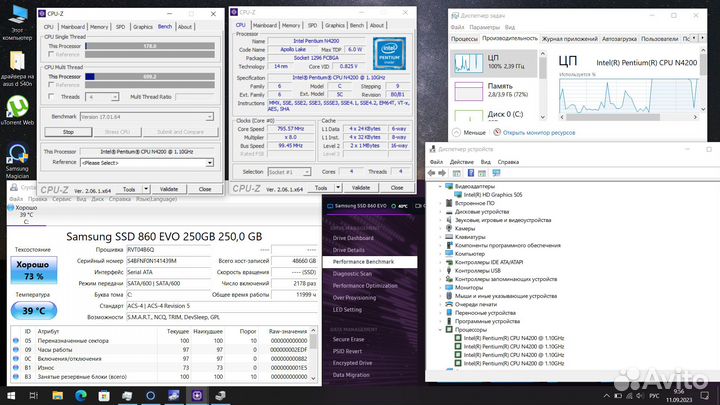Select the ЦП performance graph thumbnail
The height and width of the screenshot is (405, 720).
(468, 63)
